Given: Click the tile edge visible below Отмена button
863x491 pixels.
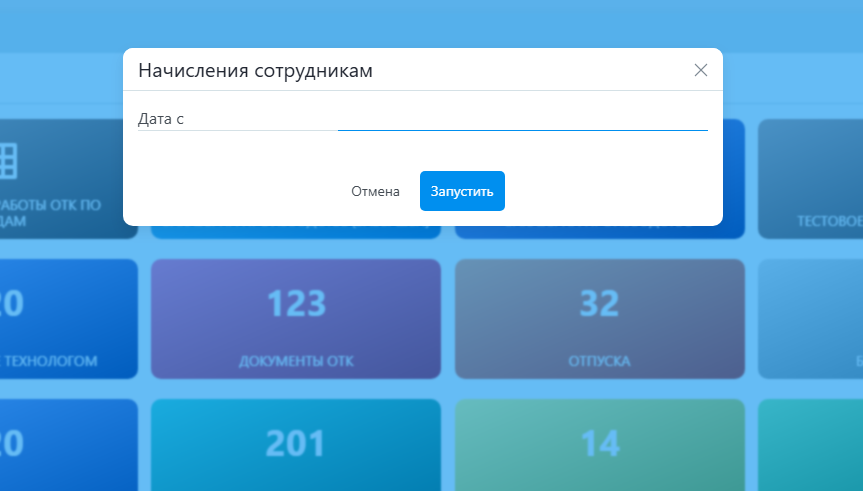Looking at the screenshot, I should coord(295,233).
